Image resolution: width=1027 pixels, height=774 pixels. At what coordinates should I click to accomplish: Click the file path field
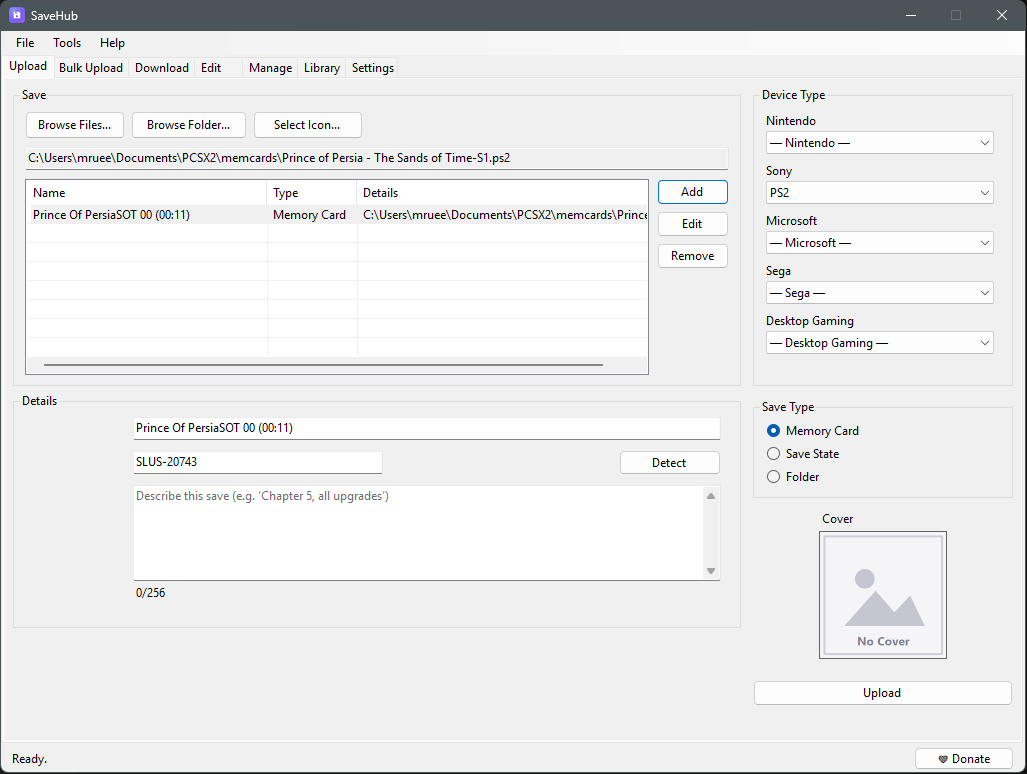(x=377, y=158)
